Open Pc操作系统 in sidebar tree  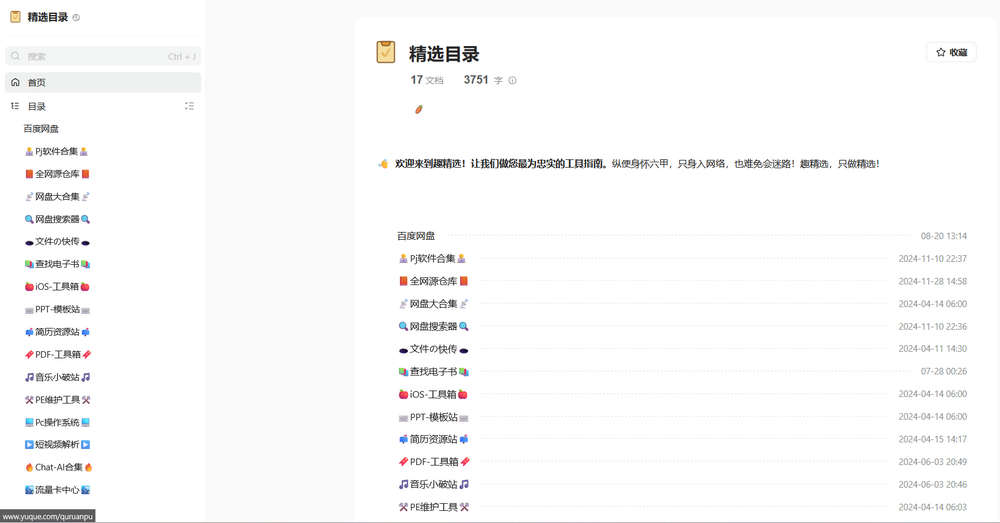click(57, 422)
